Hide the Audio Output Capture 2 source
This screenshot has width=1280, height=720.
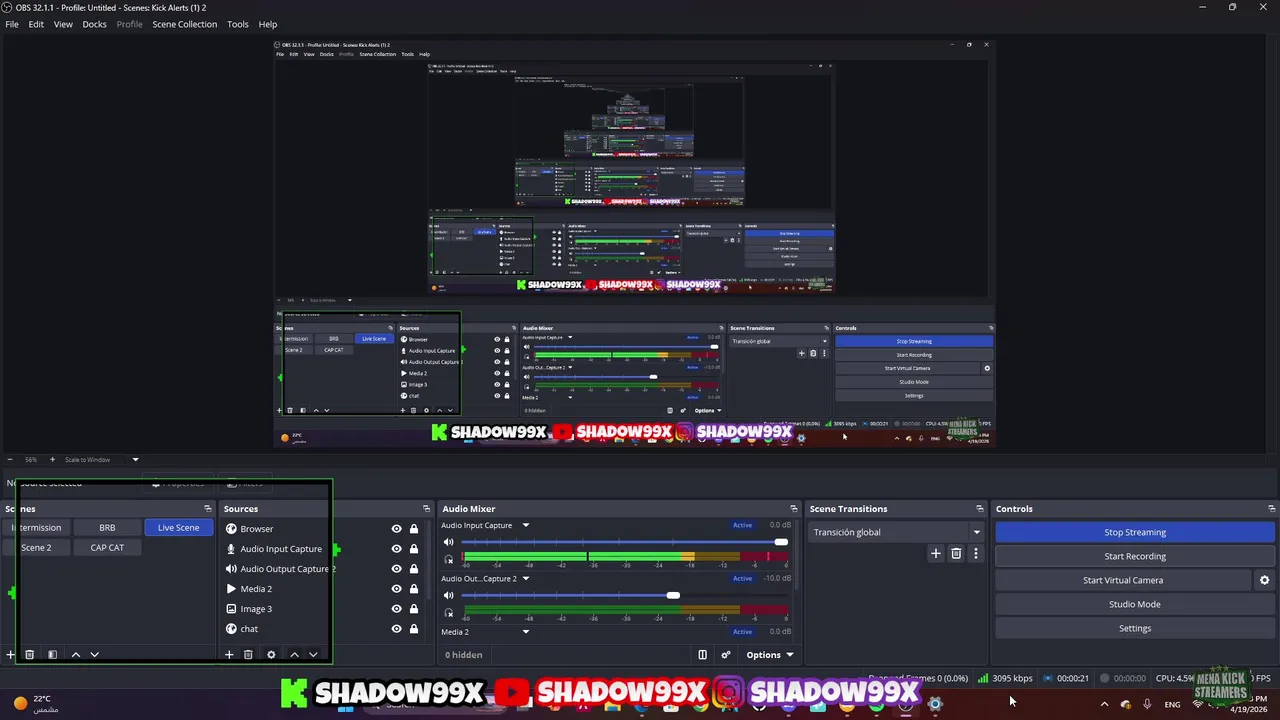click(396, 569)
